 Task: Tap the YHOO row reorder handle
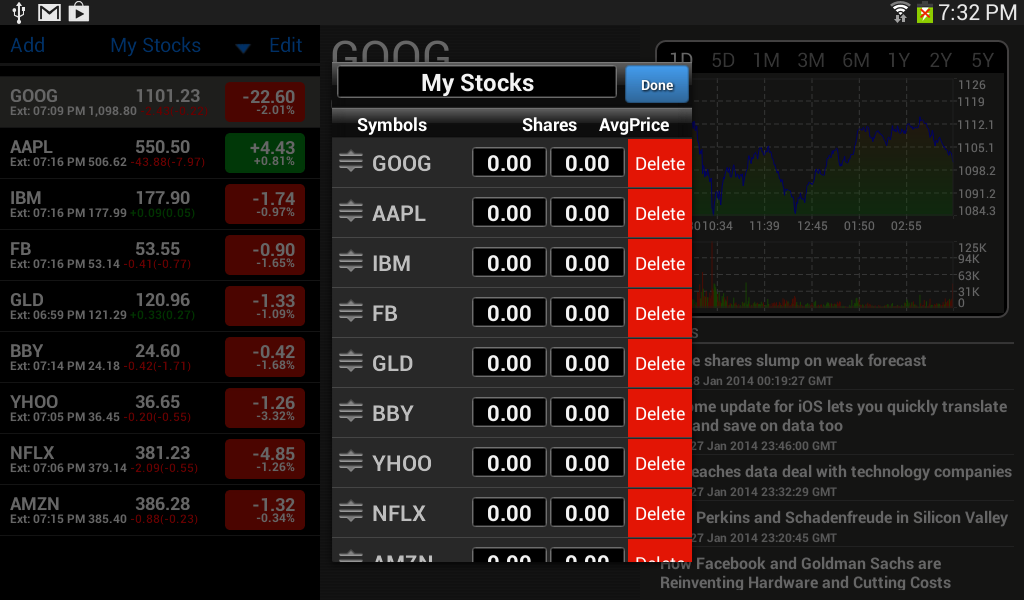pyautogui.click(x=351, y=462)
